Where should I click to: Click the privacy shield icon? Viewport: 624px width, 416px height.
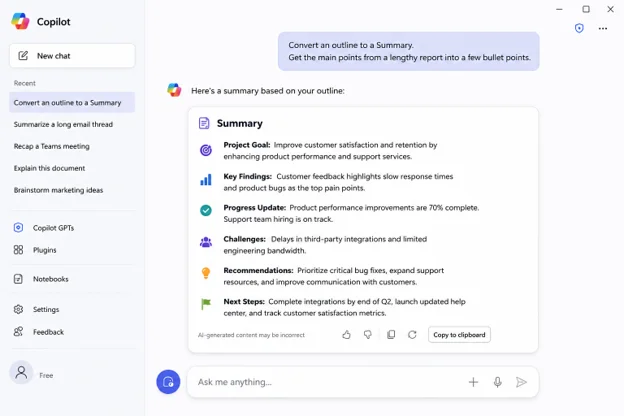coord(579,28)
